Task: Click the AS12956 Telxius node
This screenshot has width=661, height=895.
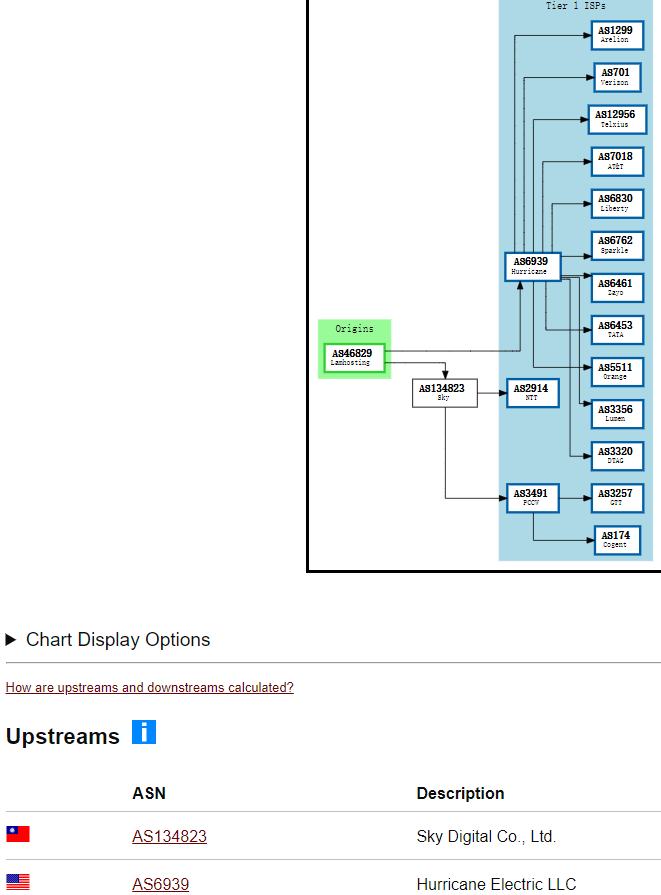Action: coord(617,119)
